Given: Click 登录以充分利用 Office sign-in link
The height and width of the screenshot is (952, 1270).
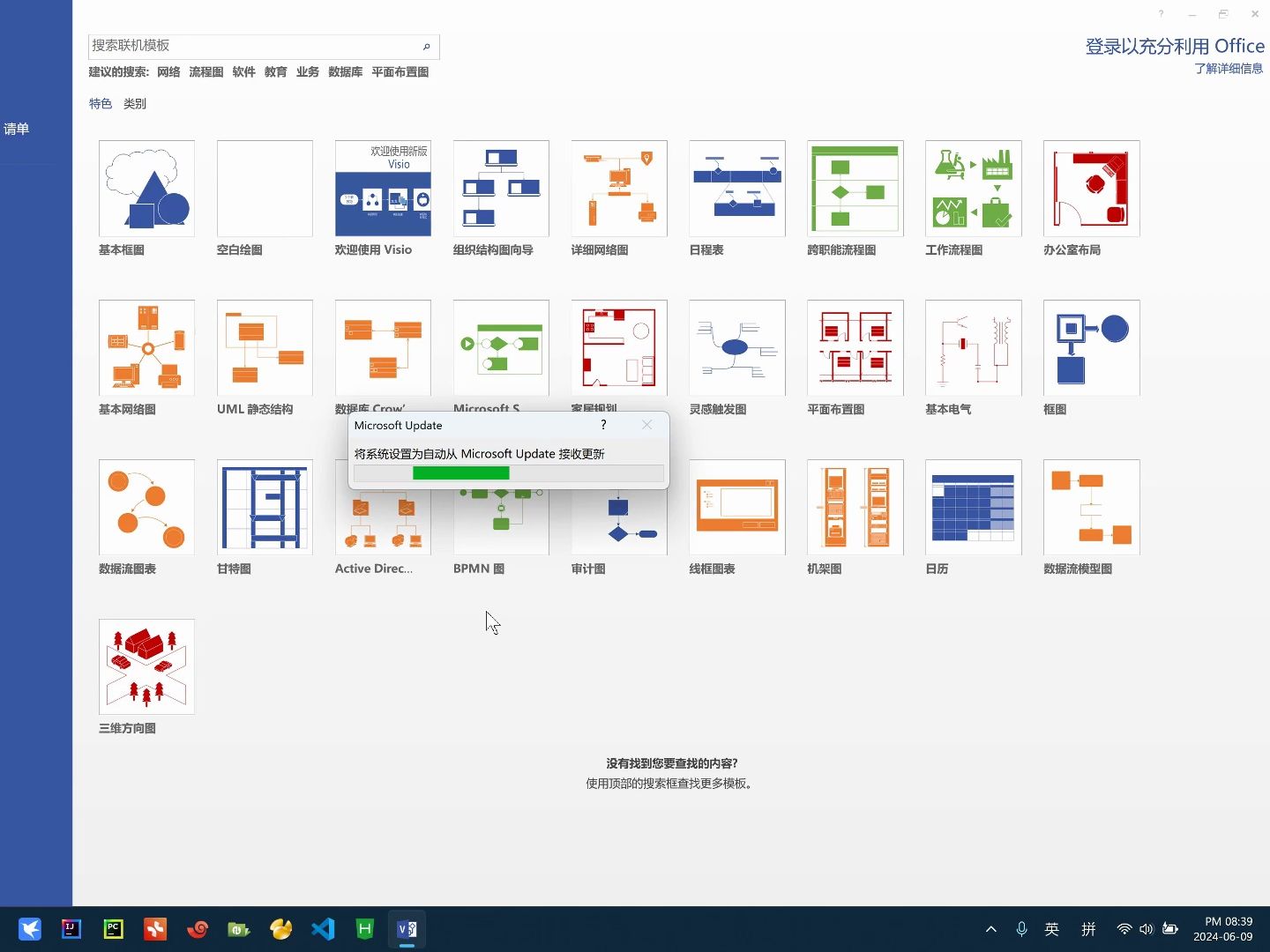Looking at the screenshot, I should coord(1175,47).
